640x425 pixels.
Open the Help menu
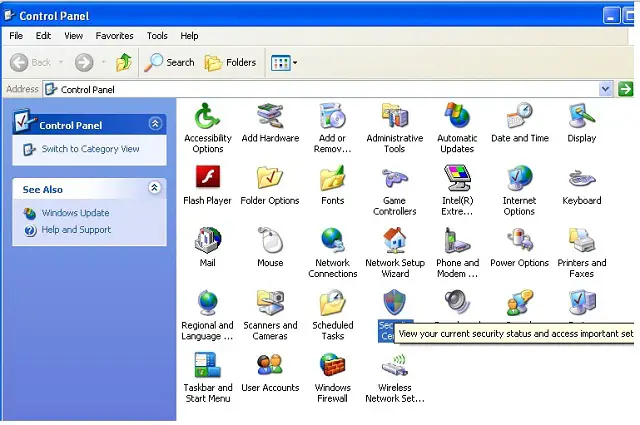[x=189, y=36]
